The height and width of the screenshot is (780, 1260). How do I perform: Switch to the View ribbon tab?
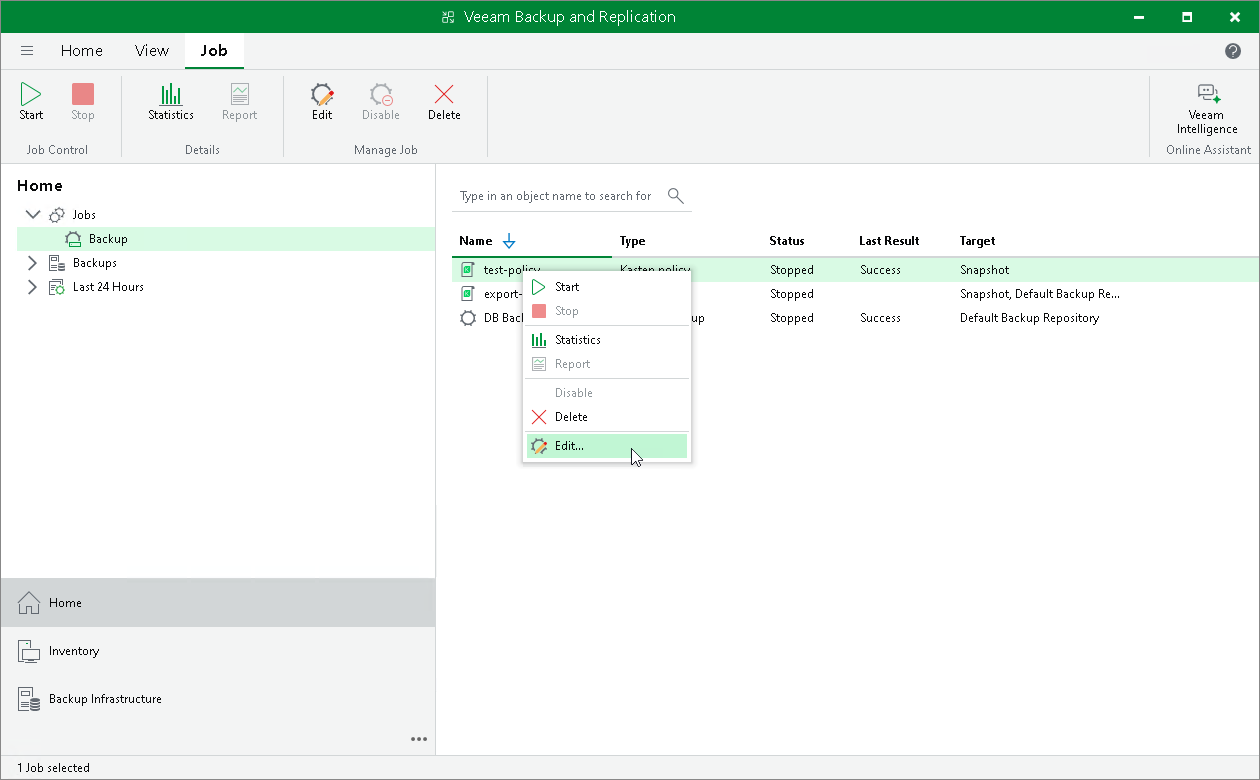(x=152, y=51)
